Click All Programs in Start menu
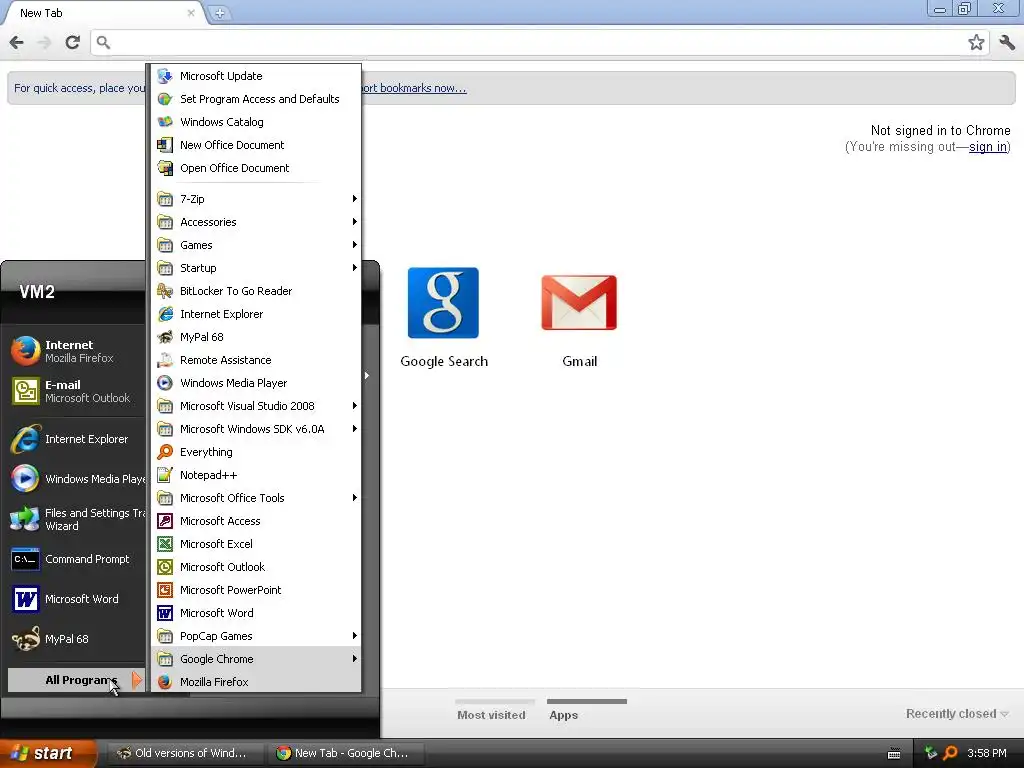Viewport: 1024px width, 768px height. [76, 680]
